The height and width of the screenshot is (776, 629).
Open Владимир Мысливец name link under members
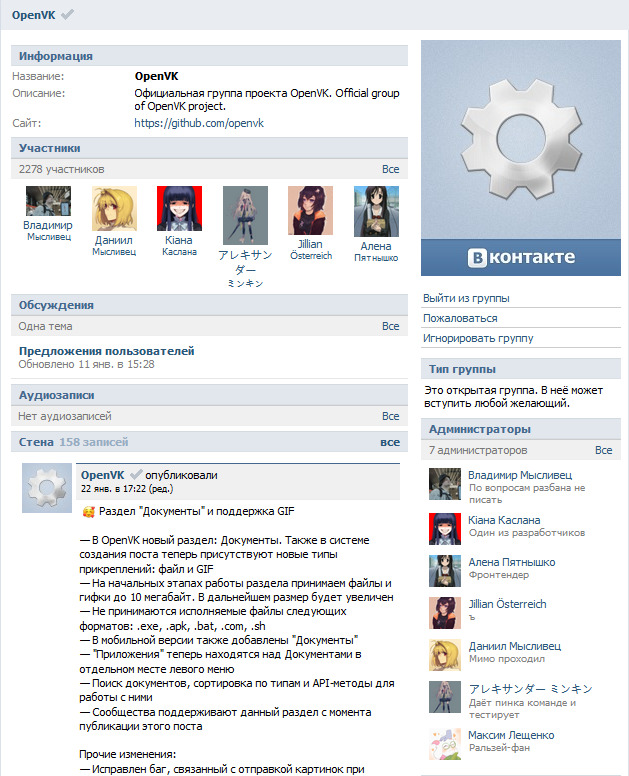(x=48, y=231)
